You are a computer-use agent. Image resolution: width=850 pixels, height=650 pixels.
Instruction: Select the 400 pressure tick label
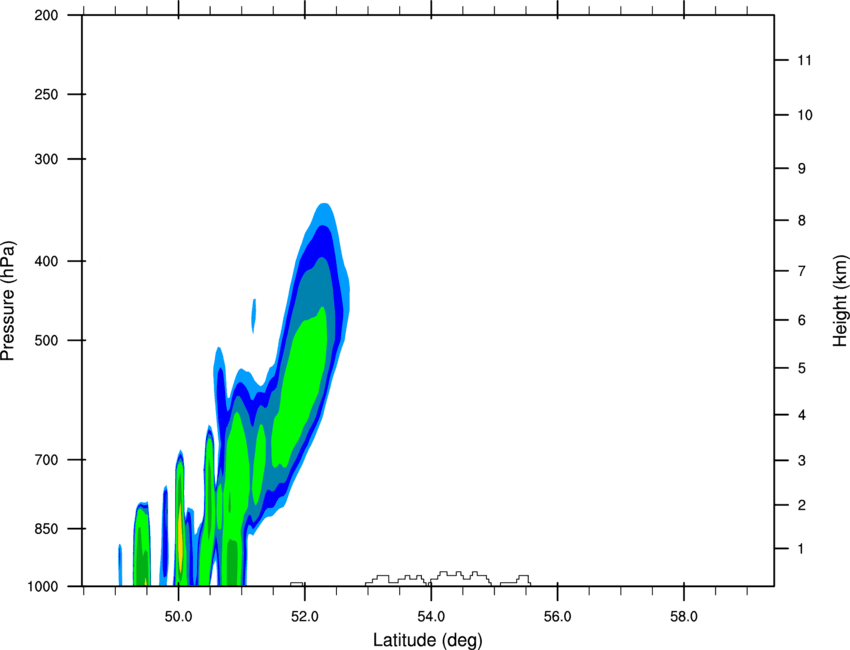point(46,261)
